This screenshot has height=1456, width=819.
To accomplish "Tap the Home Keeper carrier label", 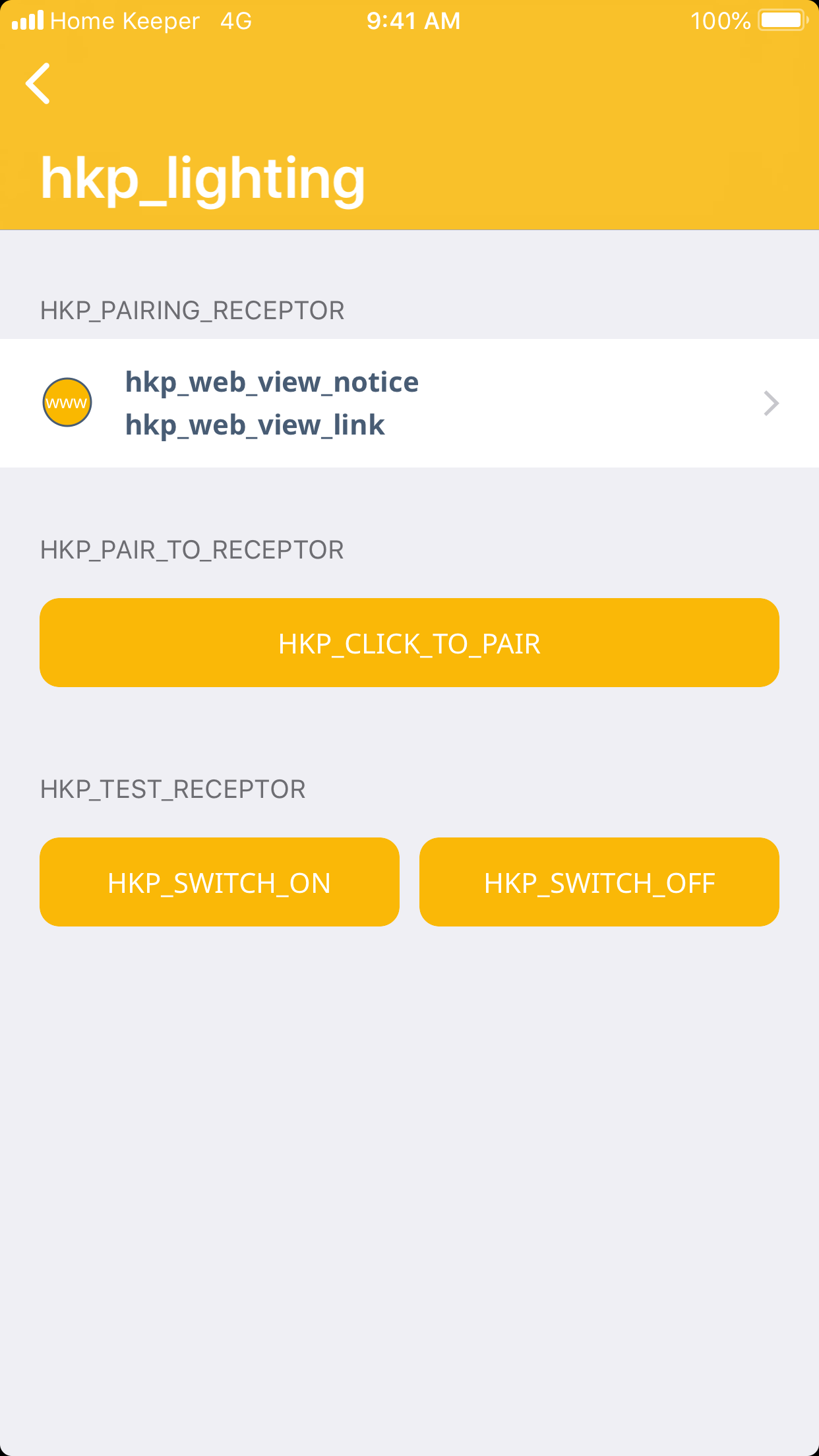I will 125,21.
